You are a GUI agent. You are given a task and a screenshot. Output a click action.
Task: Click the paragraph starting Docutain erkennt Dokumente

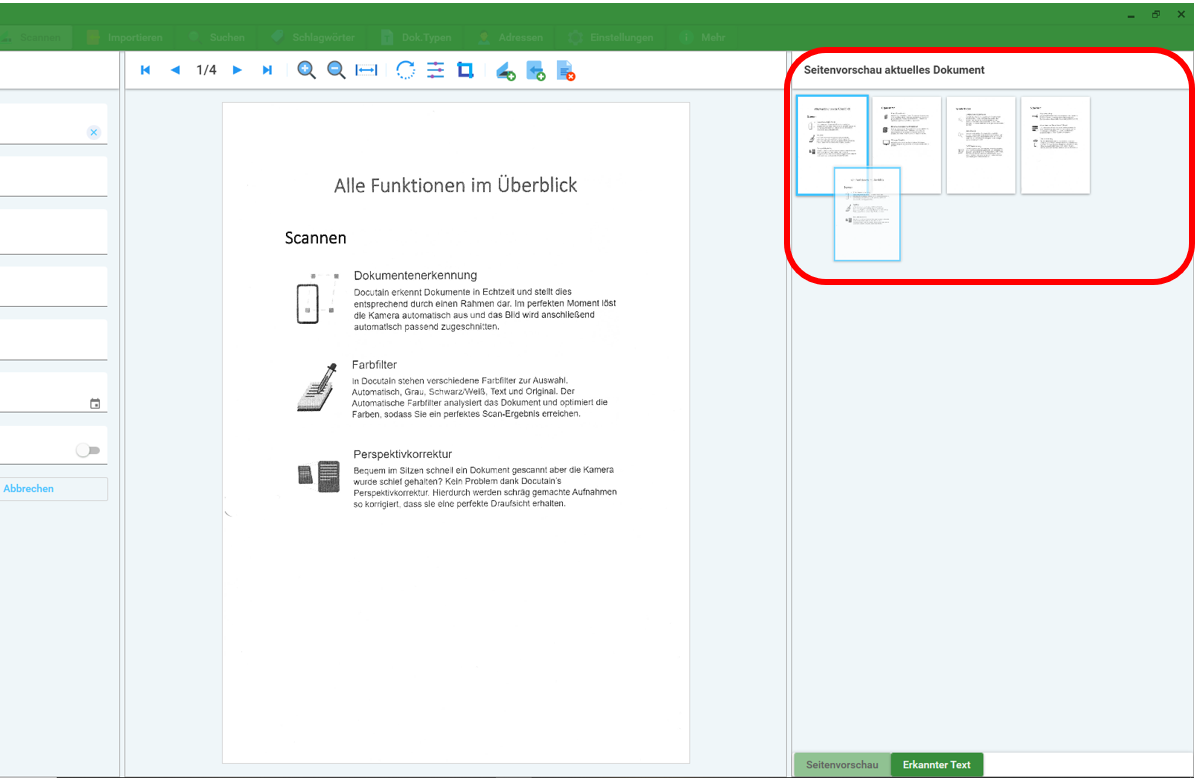484,309
